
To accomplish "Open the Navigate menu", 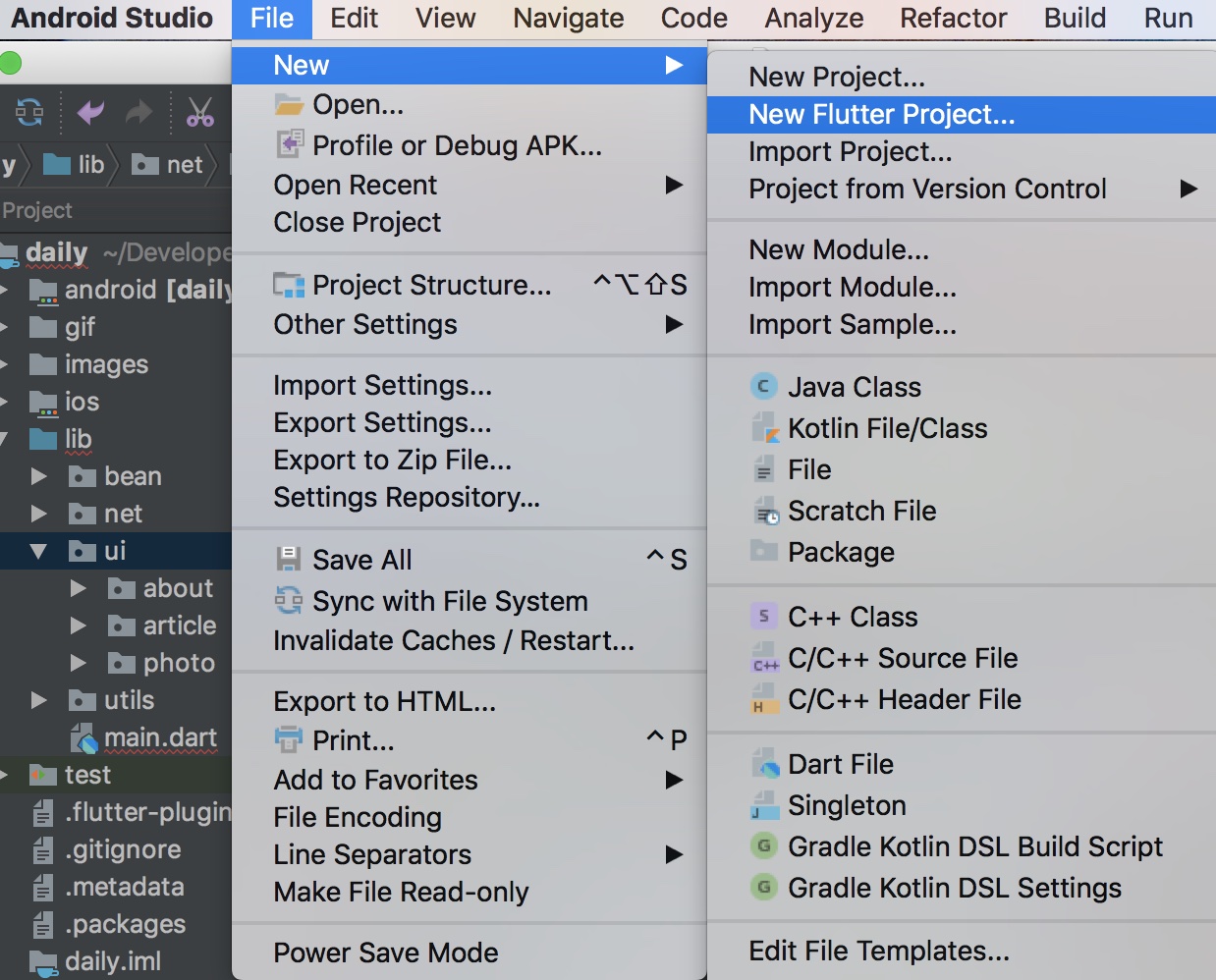I will (x=569, y=18).
